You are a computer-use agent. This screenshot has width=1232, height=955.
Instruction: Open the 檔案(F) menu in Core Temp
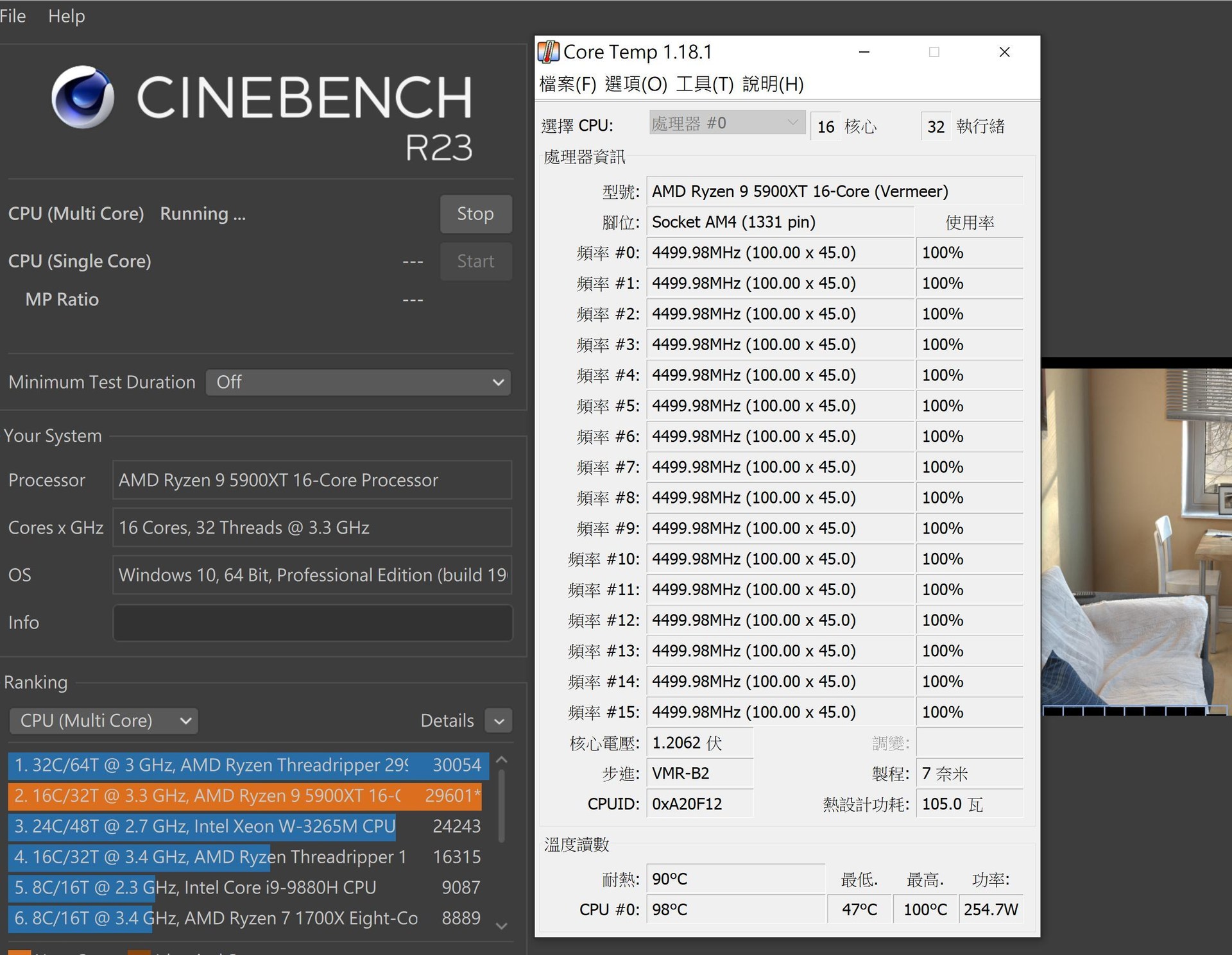(568, 84)
